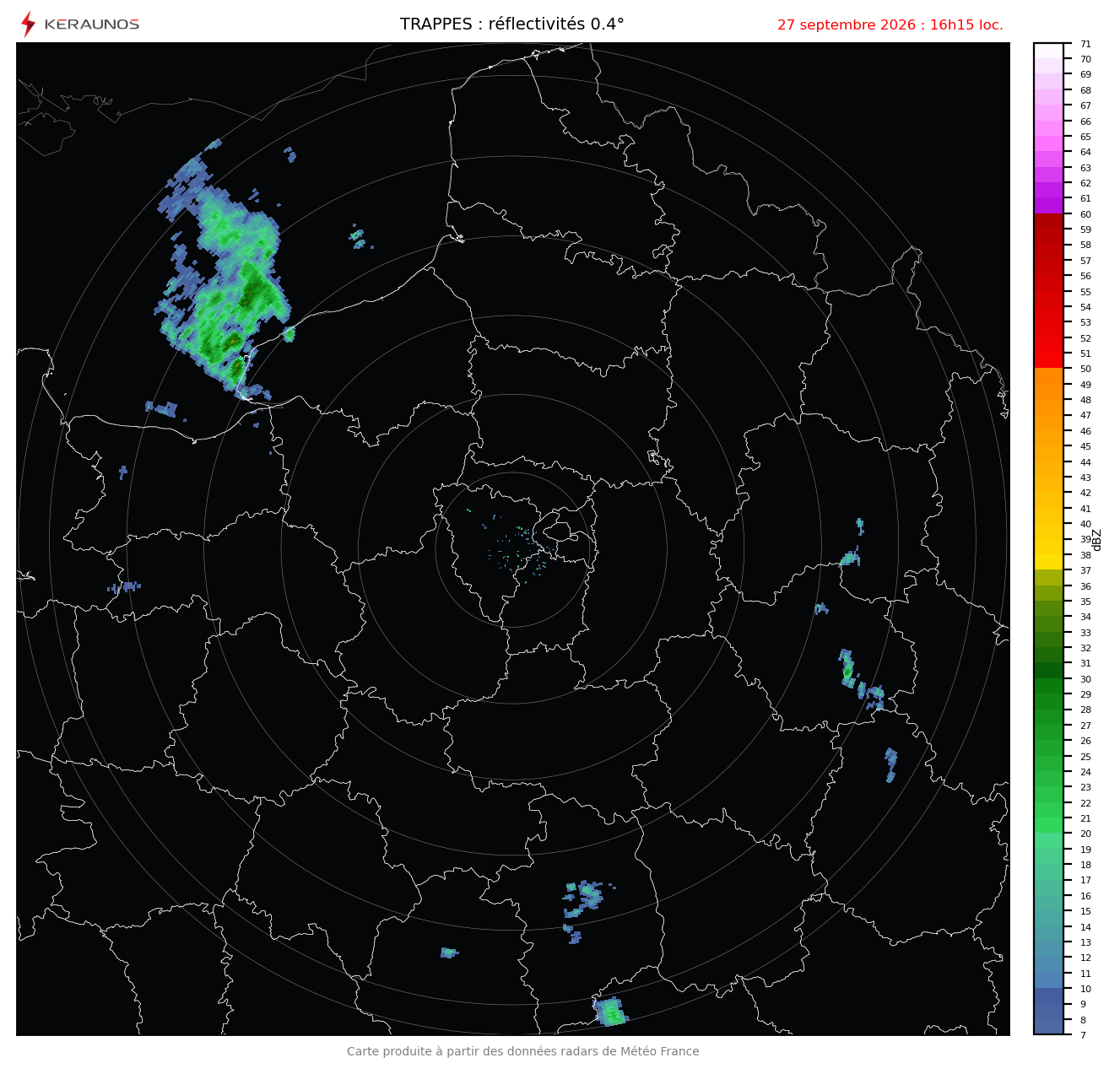Click the Météo France data credit caption
The width and height of the screenshot is (1120, 1074).
pyautogui.click(x=523, y=1051)
